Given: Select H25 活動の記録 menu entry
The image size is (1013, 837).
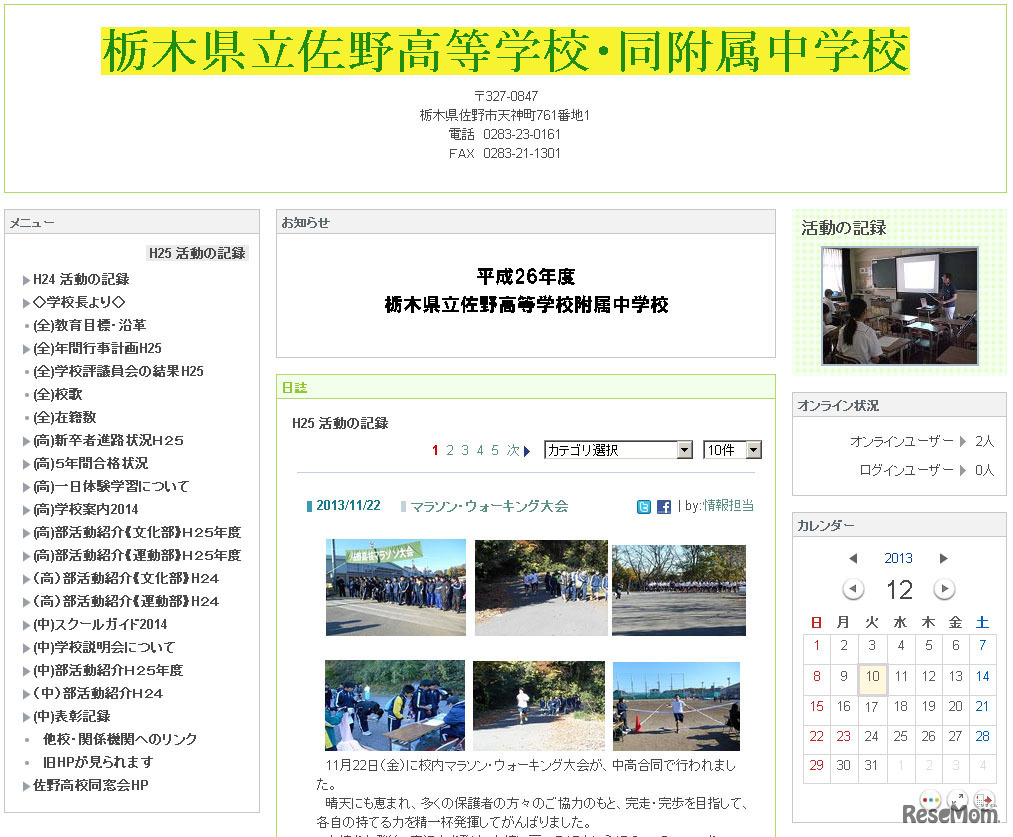Looking at the screenshot, I should [197, 253].
